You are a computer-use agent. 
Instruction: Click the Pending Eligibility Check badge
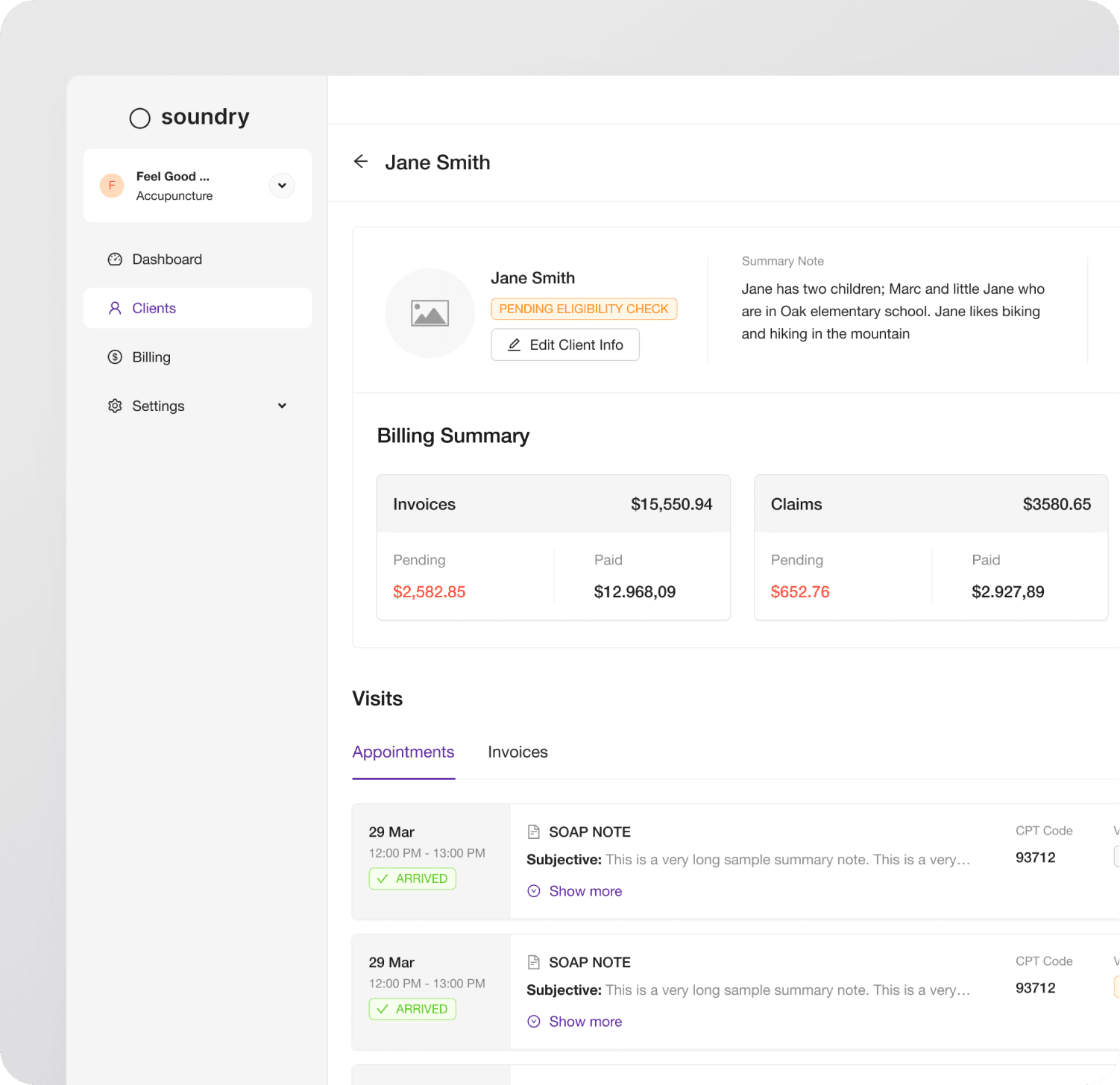coord(584,309)
